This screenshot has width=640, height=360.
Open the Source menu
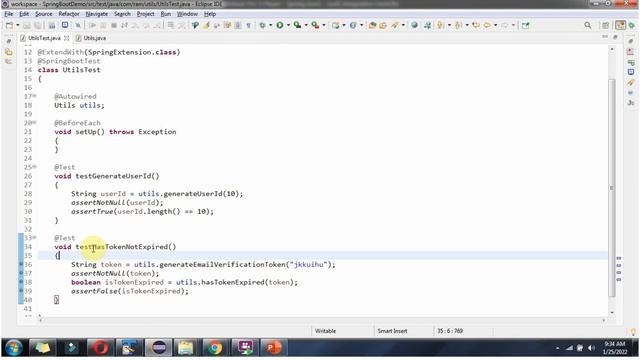coord(44,14)
